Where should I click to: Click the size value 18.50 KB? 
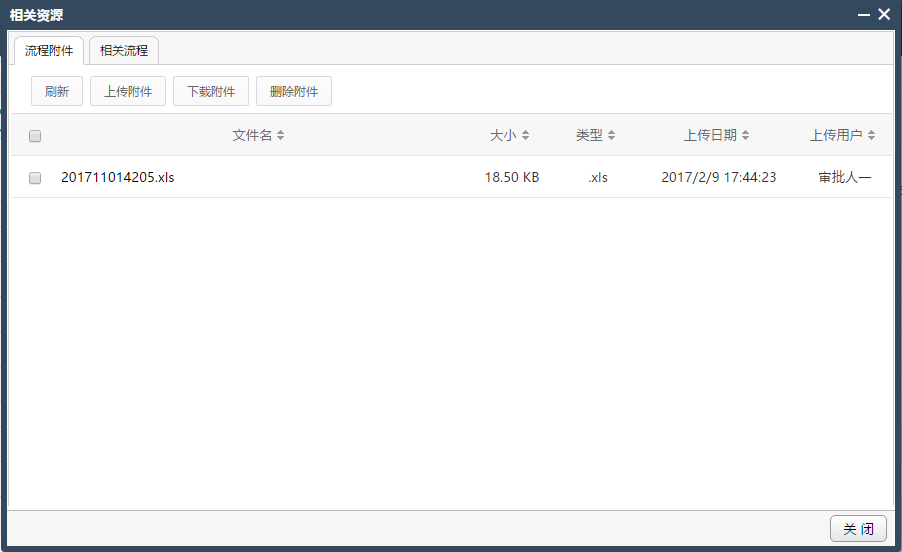(512, 177)
